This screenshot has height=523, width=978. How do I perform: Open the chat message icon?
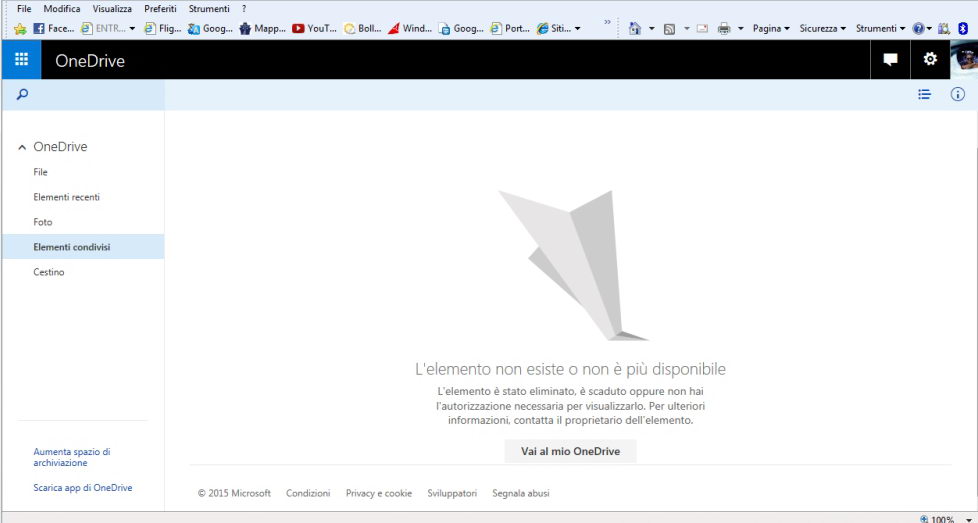(x=890, y=60)
